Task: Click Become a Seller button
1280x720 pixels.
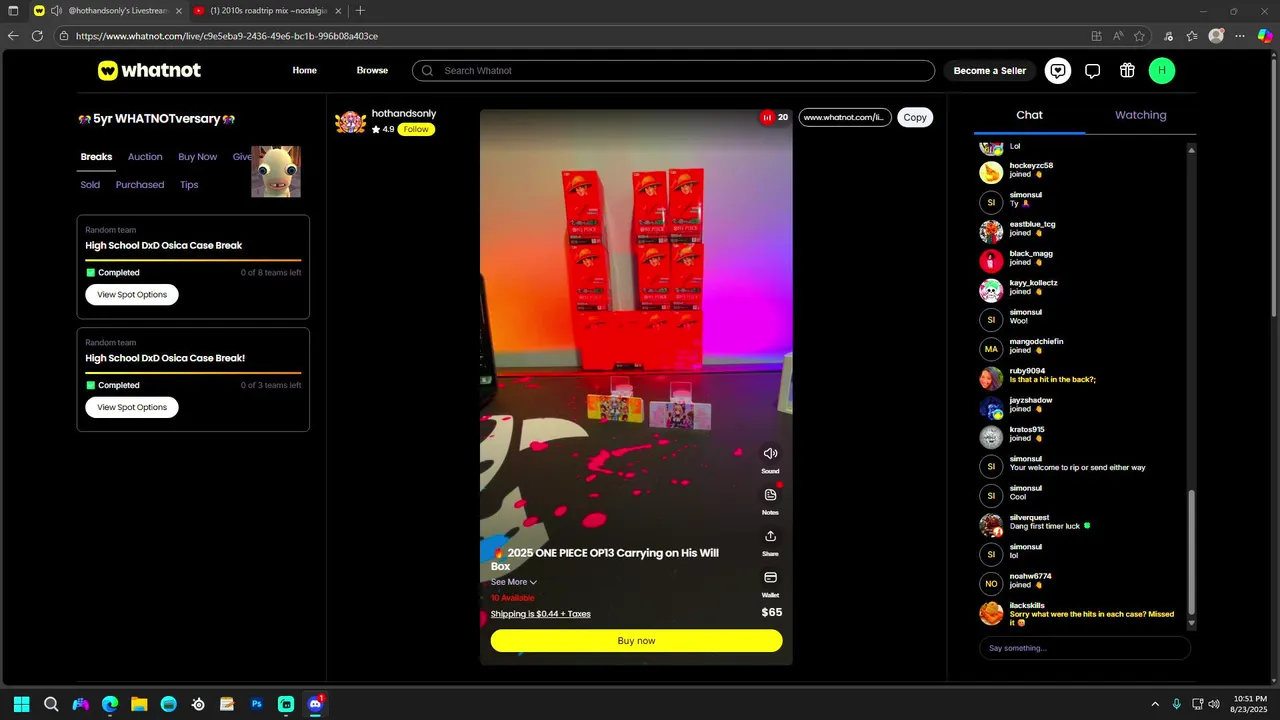Action: [989, 71]
